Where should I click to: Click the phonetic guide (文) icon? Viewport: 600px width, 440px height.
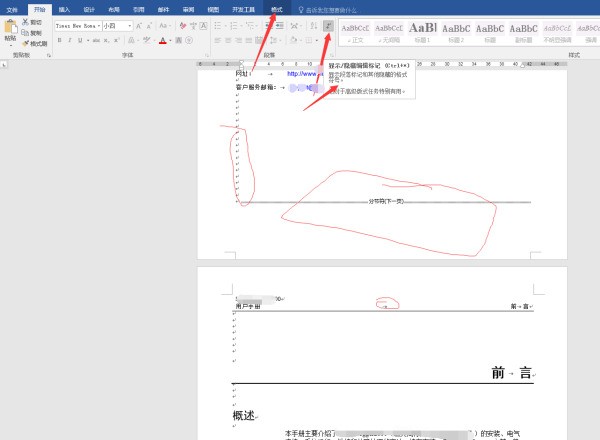point(193,26)
